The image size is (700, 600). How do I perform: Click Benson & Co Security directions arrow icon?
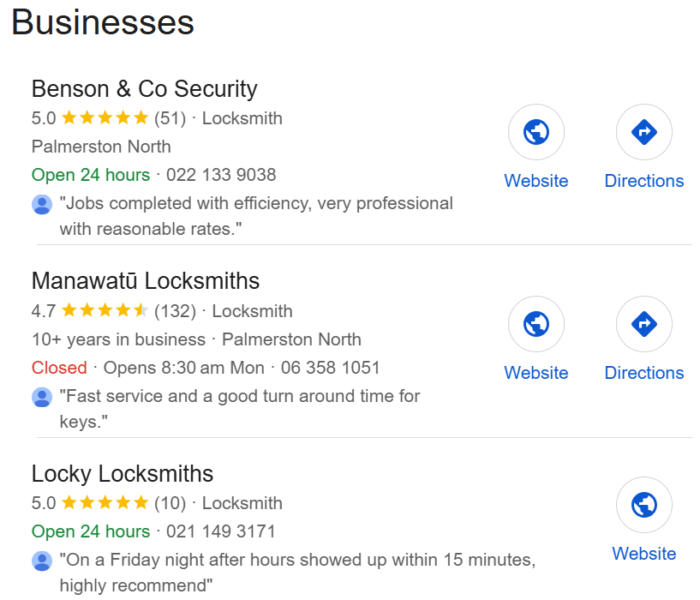click(x=644, y=132)
